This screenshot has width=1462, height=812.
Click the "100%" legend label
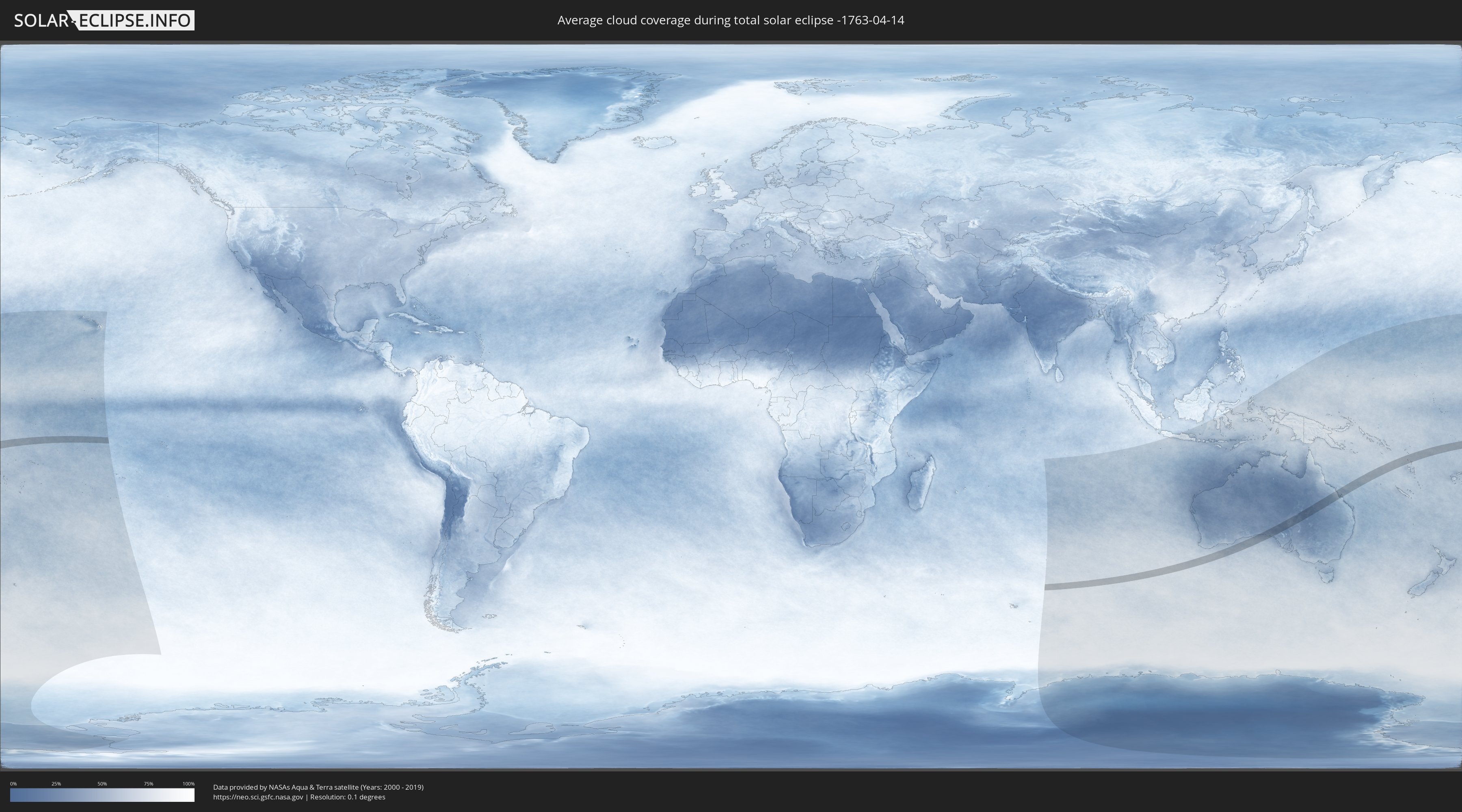pyautogui.click(x=188, y=784)
